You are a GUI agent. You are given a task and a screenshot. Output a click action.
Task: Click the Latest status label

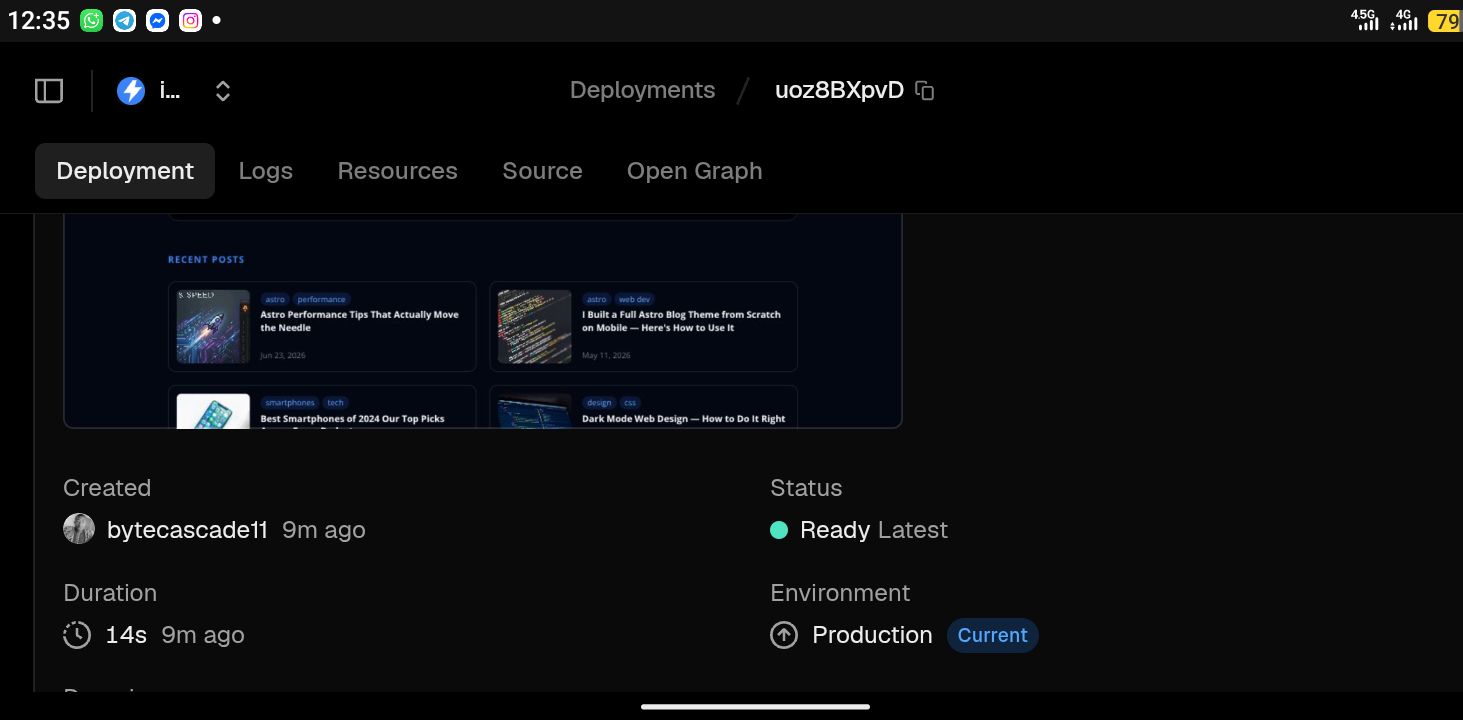coord(912,530)
